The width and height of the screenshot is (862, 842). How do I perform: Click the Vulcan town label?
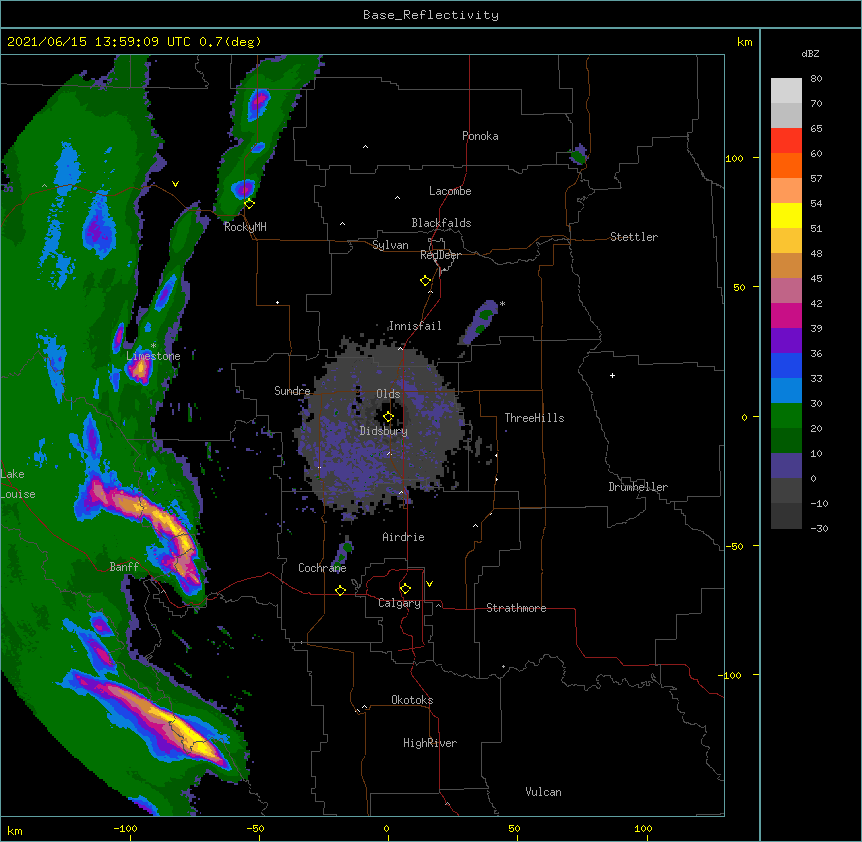coord(543,792)
